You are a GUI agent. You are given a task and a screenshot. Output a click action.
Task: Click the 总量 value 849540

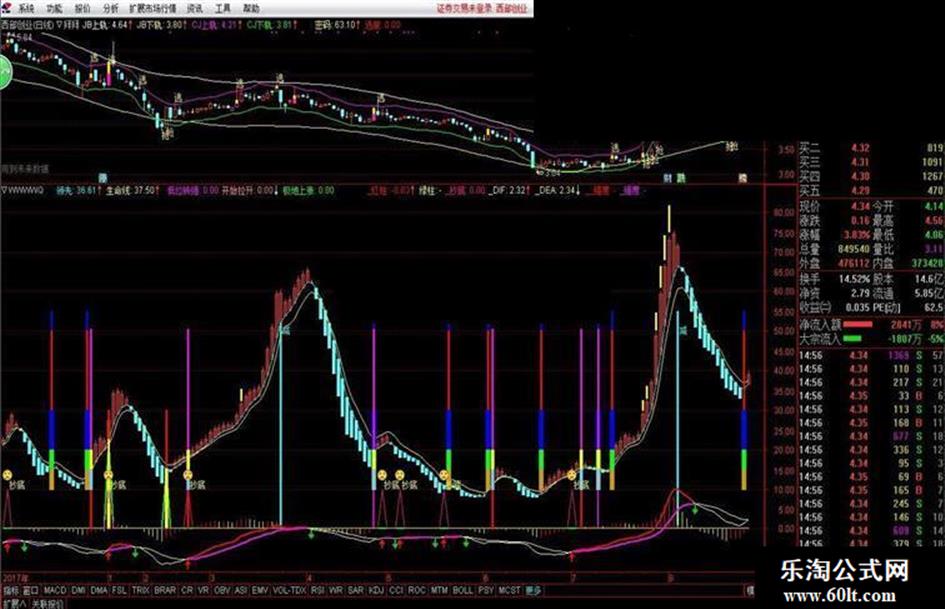point(853,249)
